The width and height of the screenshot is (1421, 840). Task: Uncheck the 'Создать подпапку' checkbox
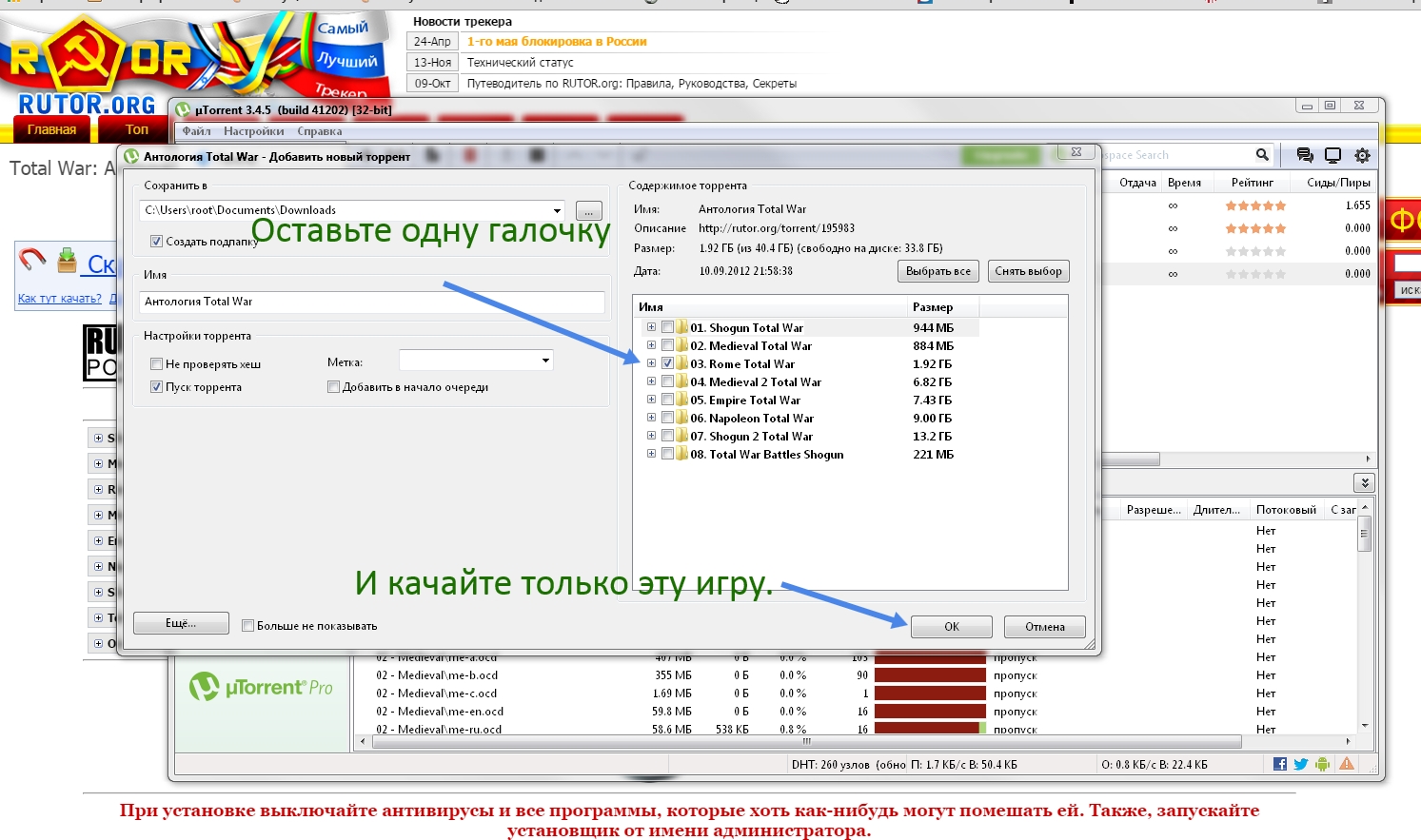point(156,242)
